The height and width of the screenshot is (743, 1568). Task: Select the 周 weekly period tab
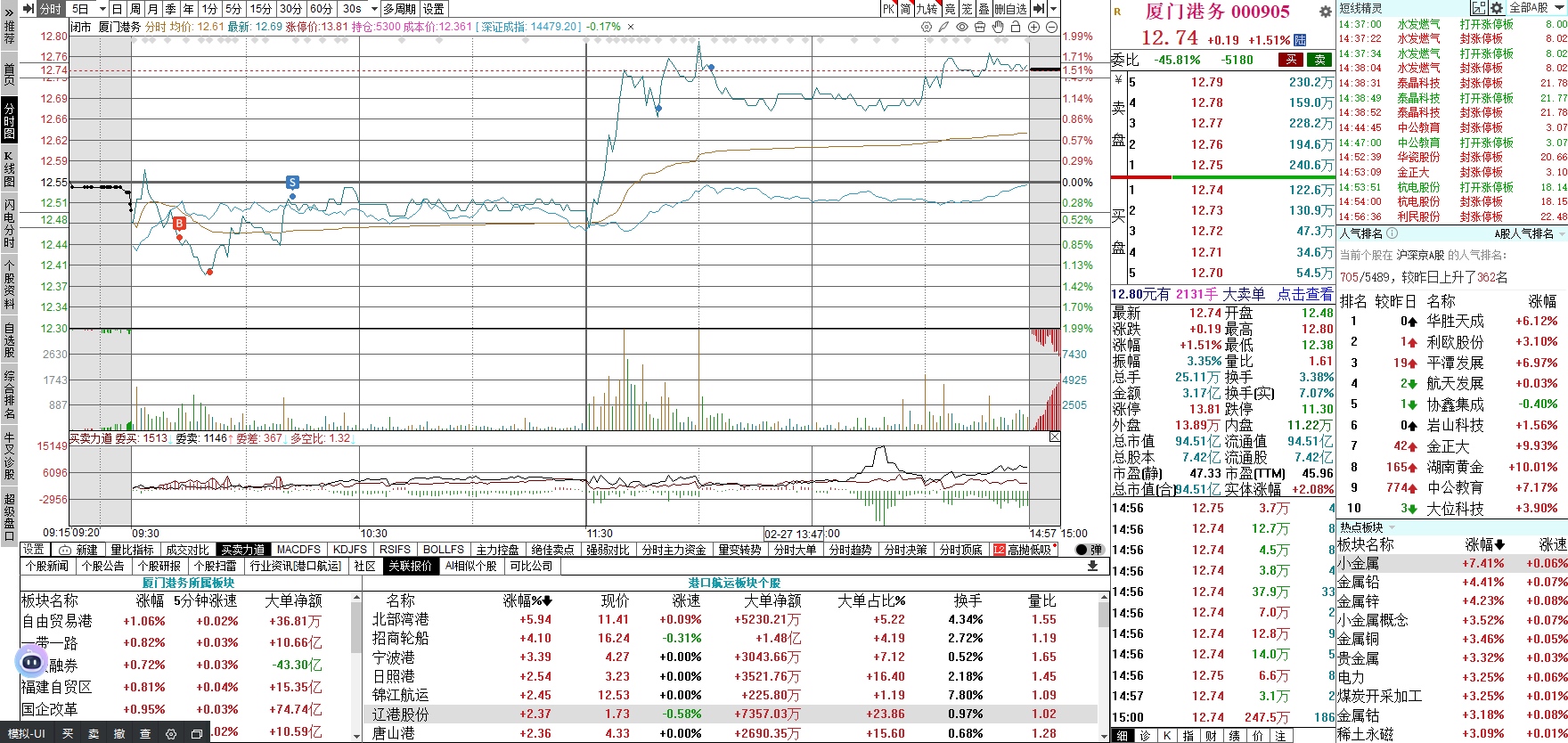tap(135, 9)
